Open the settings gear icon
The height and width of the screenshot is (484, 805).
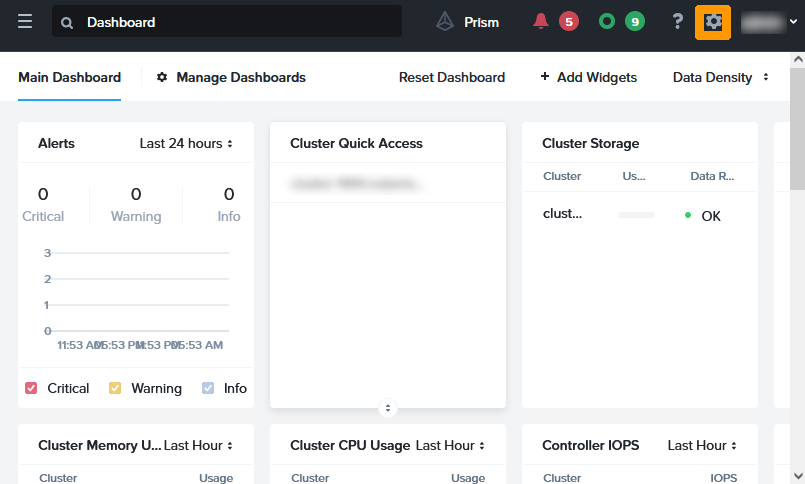click(x=713, y=22)
